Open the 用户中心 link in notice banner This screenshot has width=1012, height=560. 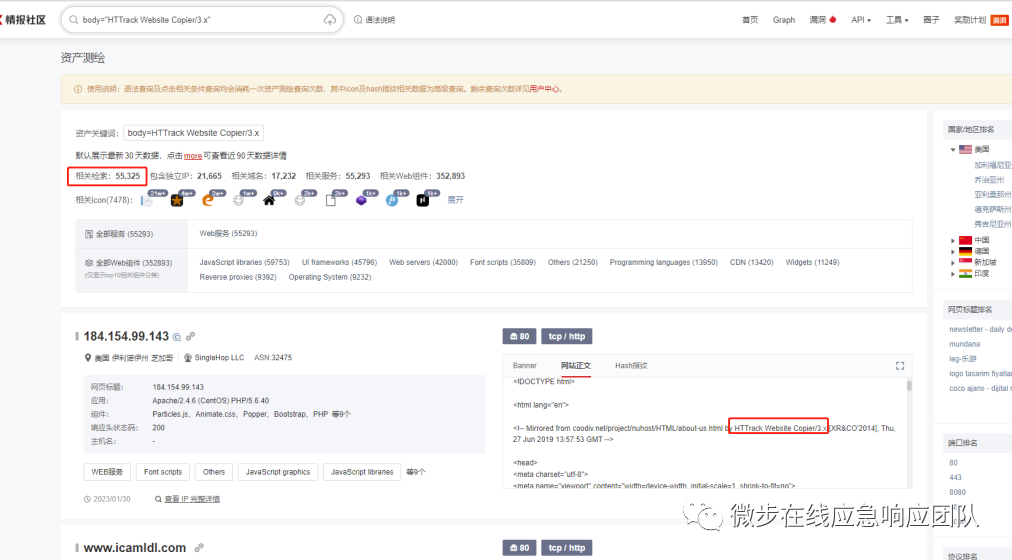pos(544,89)
